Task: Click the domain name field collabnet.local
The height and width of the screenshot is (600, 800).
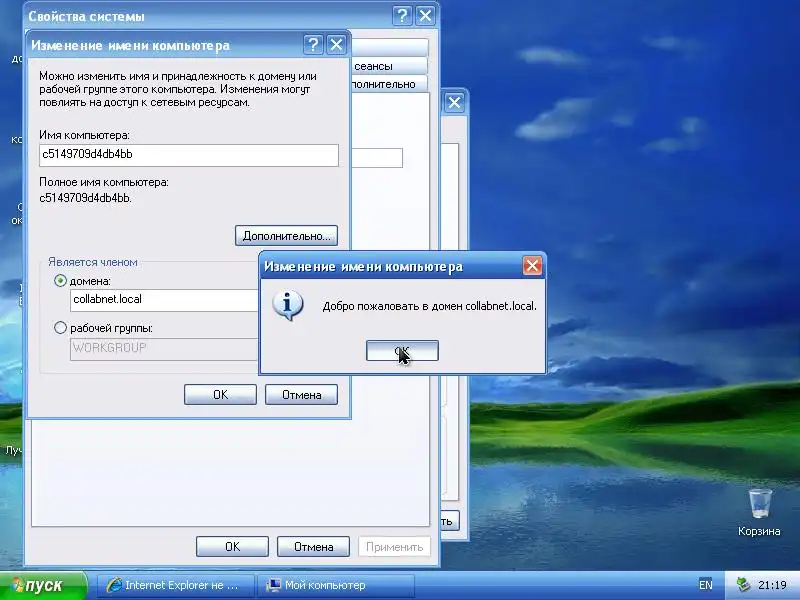Action: point(164,300)
